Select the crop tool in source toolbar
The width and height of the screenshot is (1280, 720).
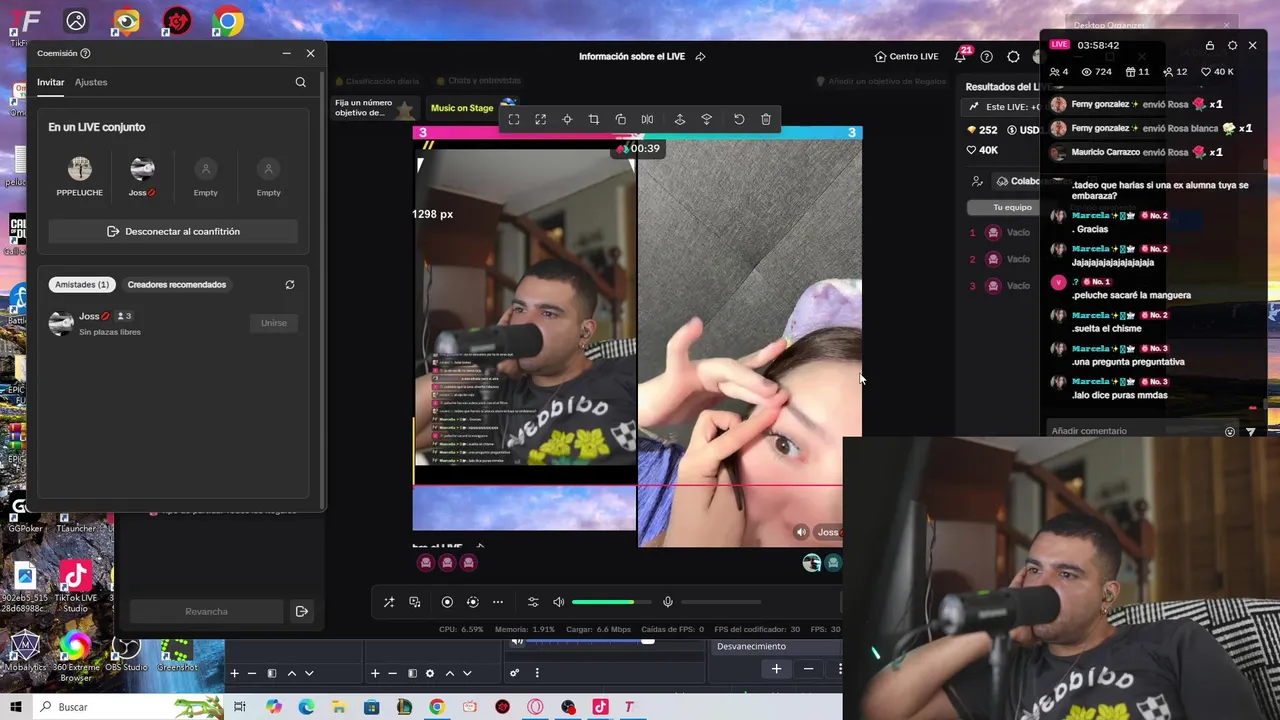[x=594, y=119]
